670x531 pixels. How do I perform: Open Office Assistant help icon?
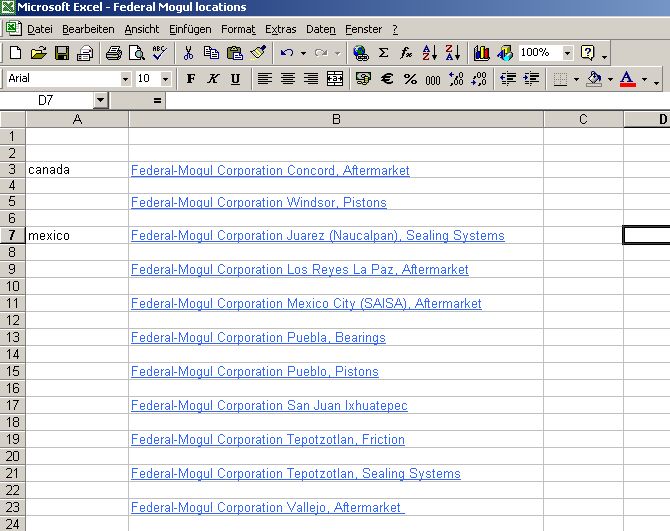[x=588, y=53]
